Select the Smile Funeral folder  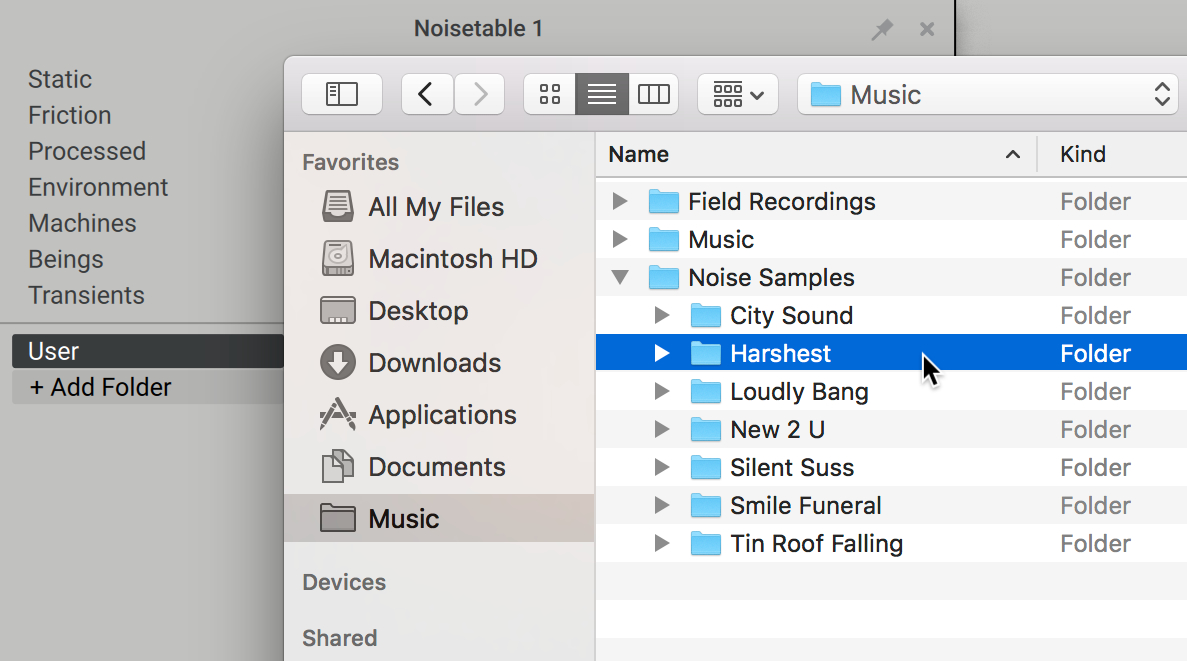coord(806,505)
